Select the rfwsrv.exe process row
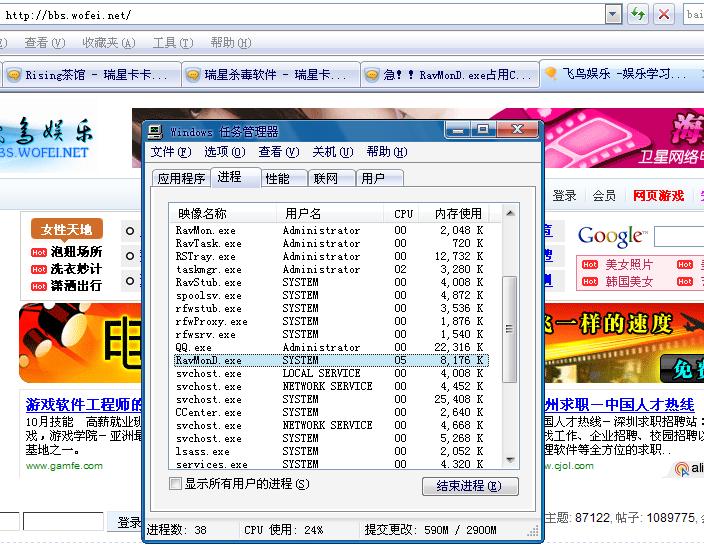 point(331,334)
